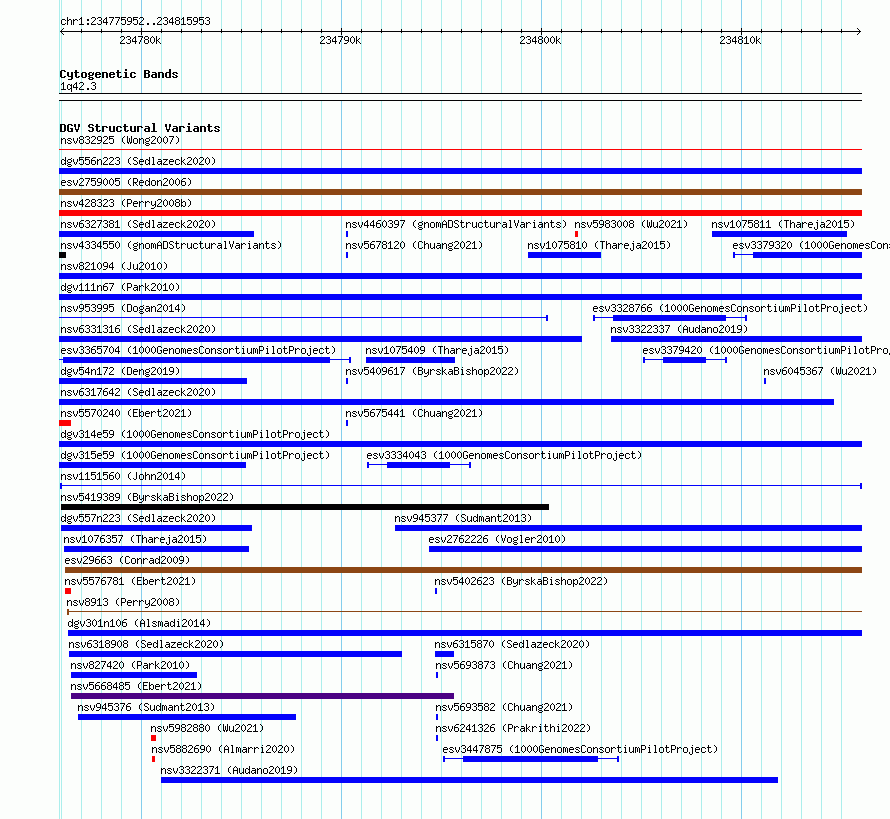This screenshot has height=819, width=890.
Task: Click esv2762226 (Vogler2010) label
Action: [497, 539]
